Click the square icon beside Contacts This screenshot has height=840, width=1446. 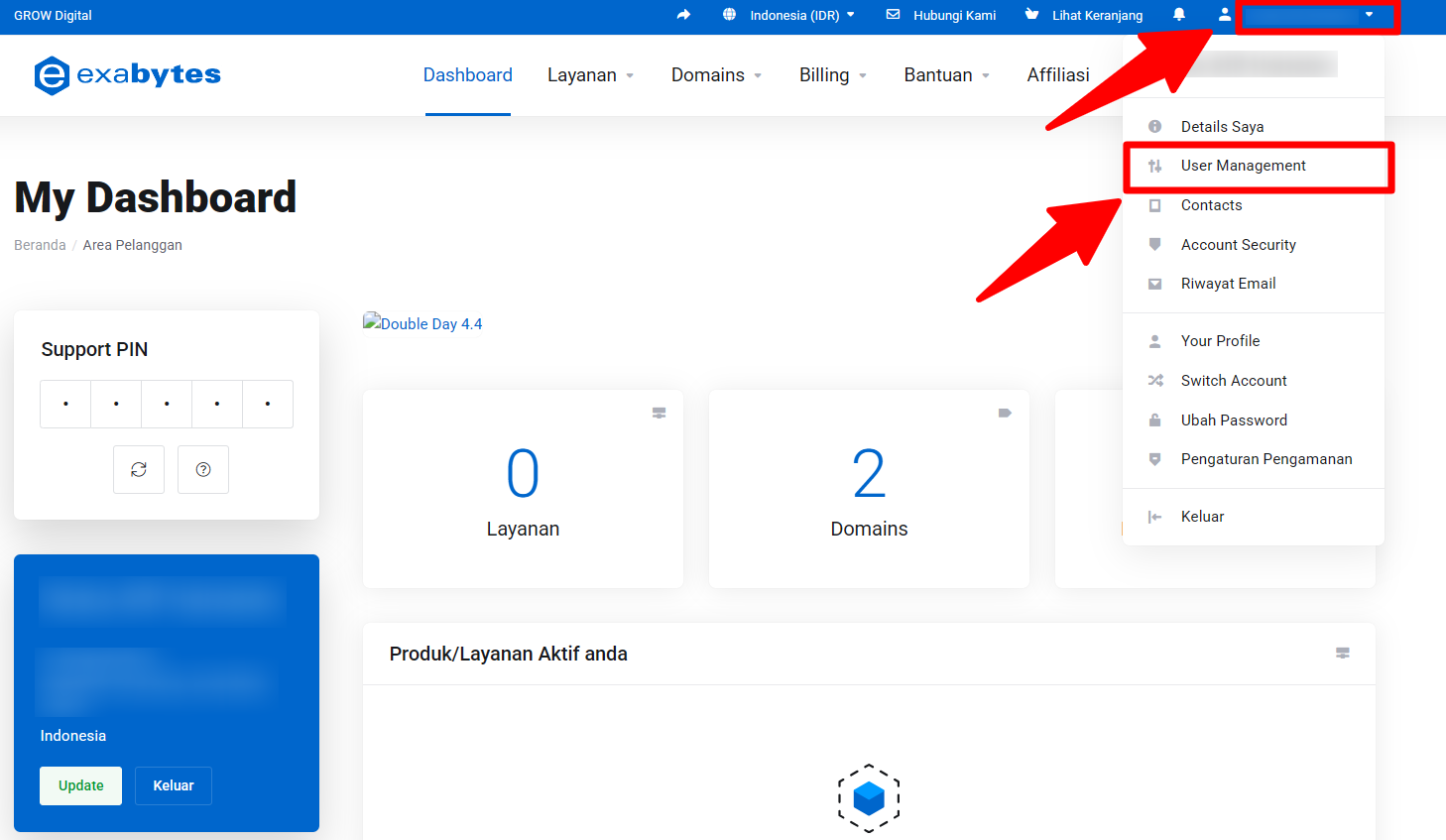click(x=1154, y=205)
